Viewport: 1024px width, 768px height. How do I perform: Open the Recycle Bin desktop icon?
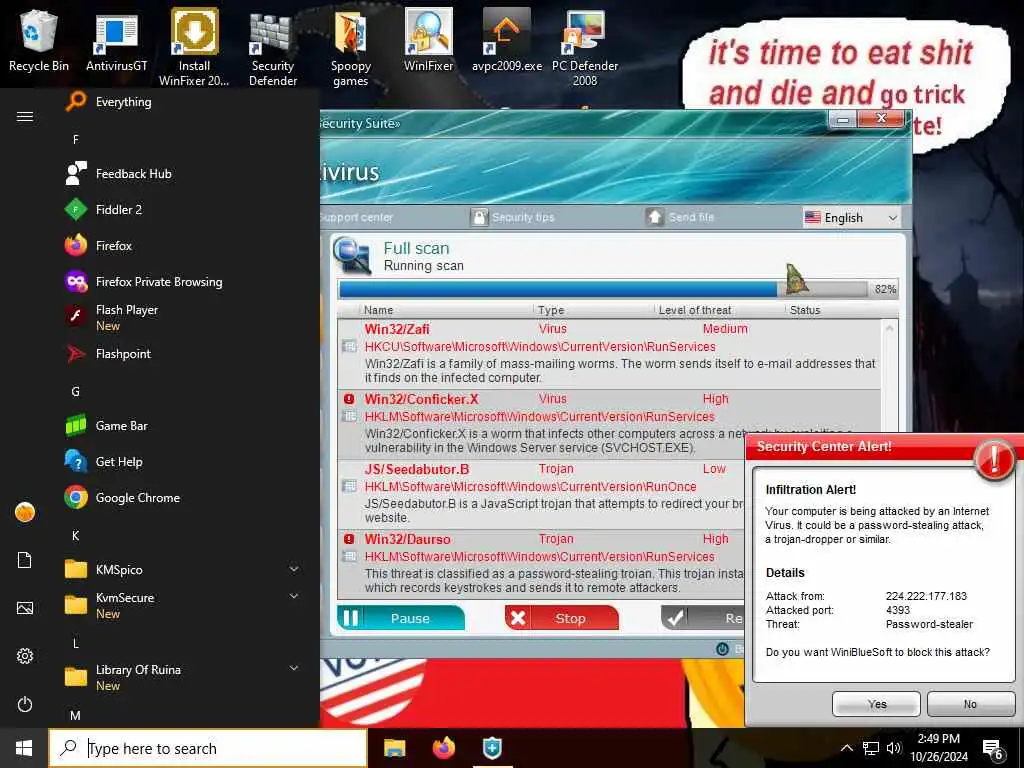[39, 40]
